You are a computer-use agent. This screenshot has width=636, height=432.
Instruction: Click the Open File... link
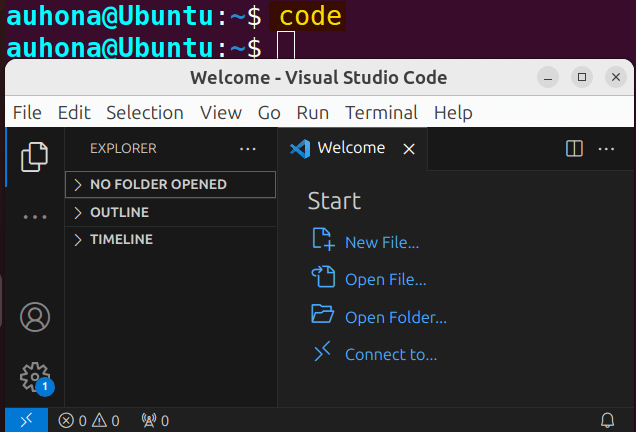385,280
